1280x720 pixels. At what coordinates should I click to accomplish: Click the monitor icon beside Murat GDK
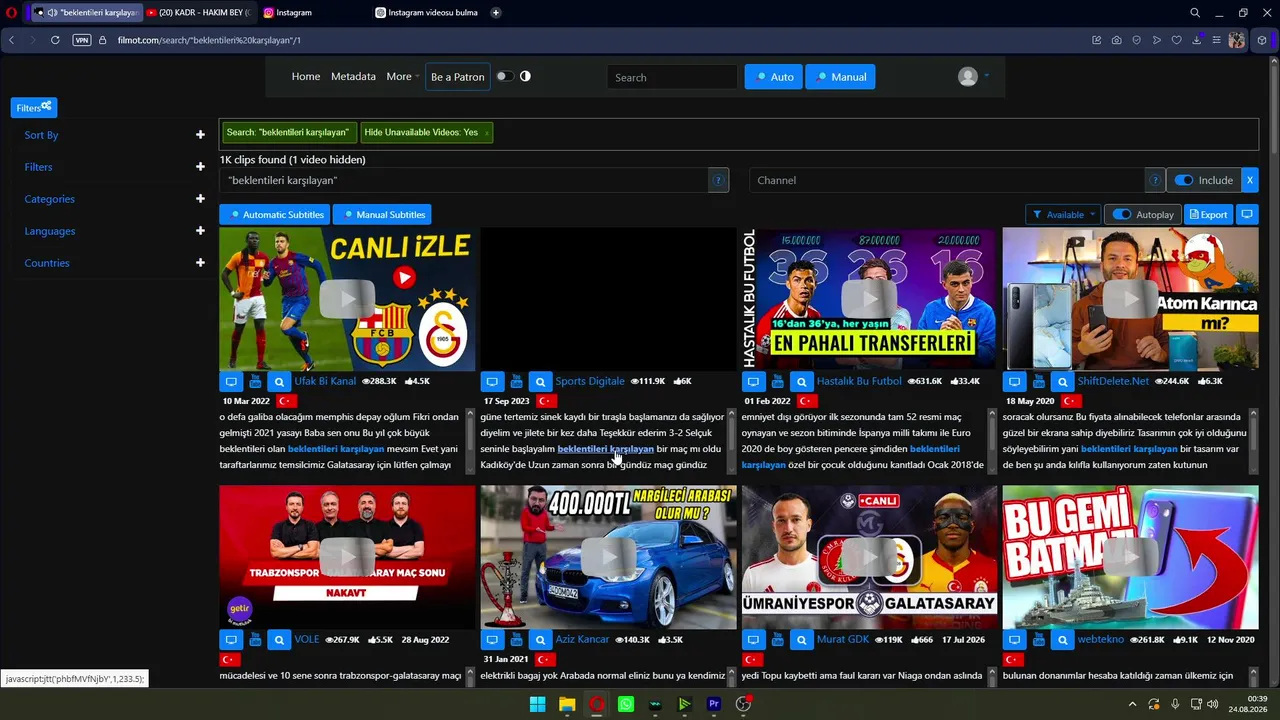click(x=753, y=639)
